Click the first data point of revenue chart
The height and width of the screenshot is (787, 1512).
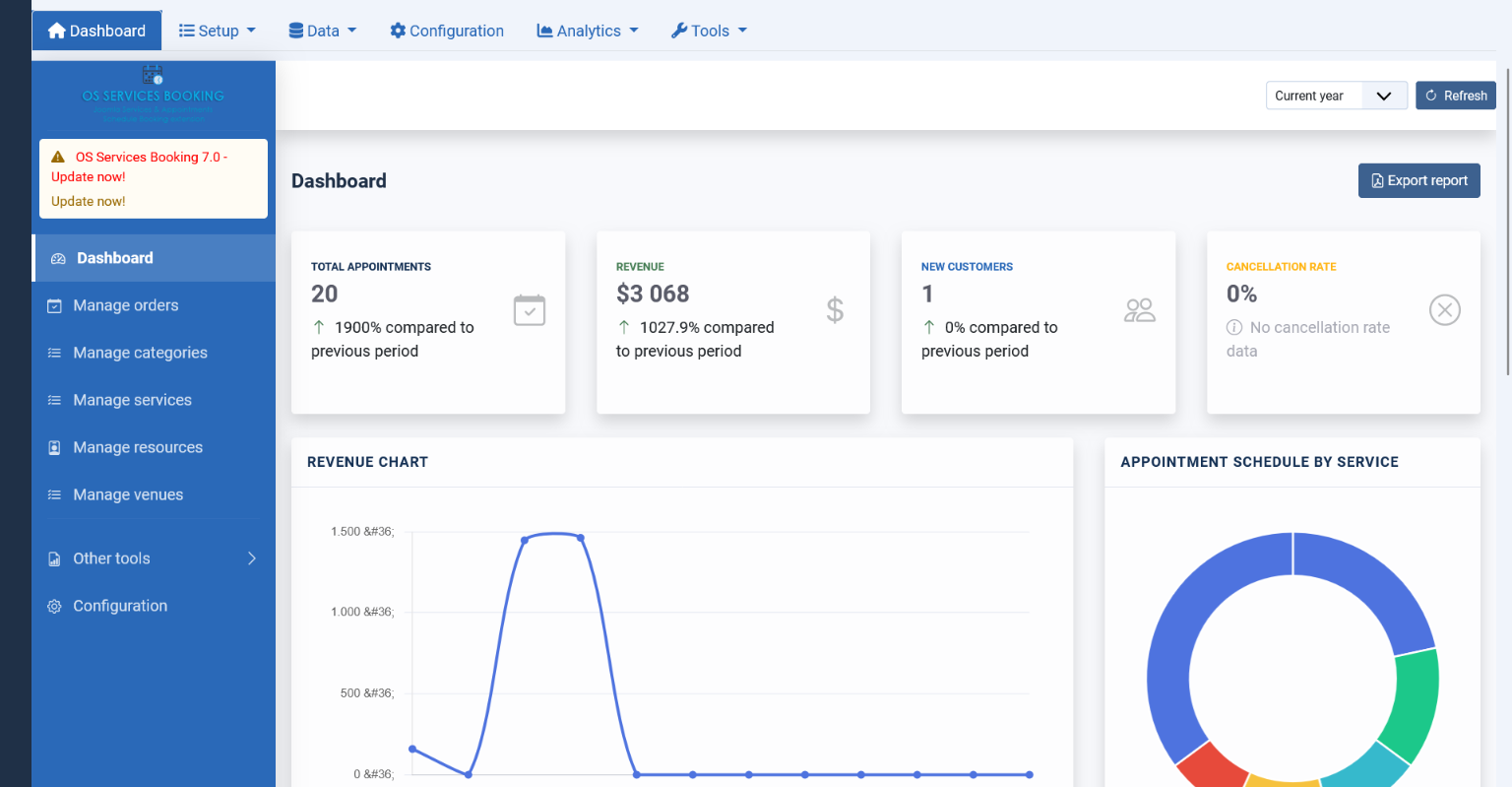(412, 749)
